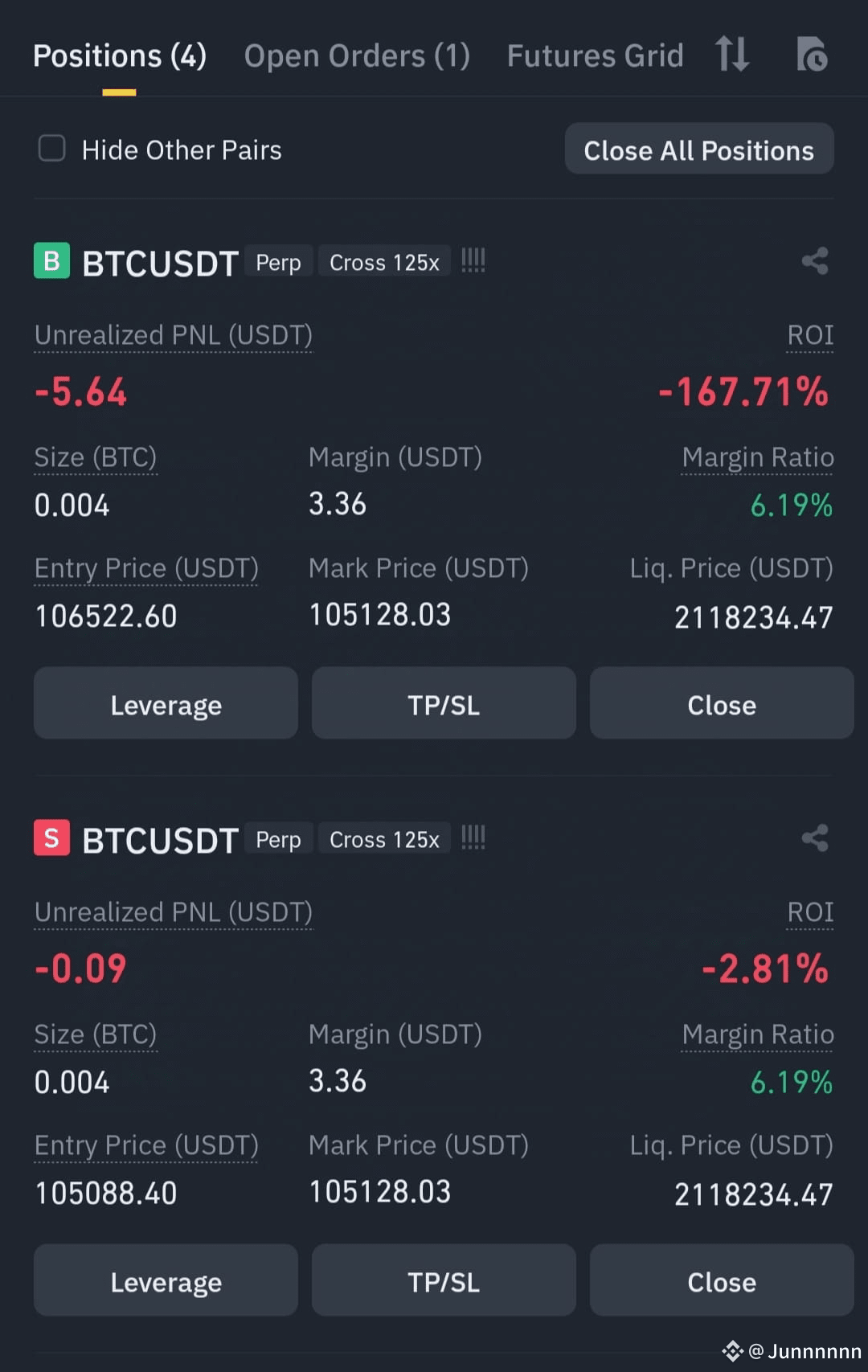Switch to the Futures Grid tab
This screenshot has width=868, height=1372.
595,56
